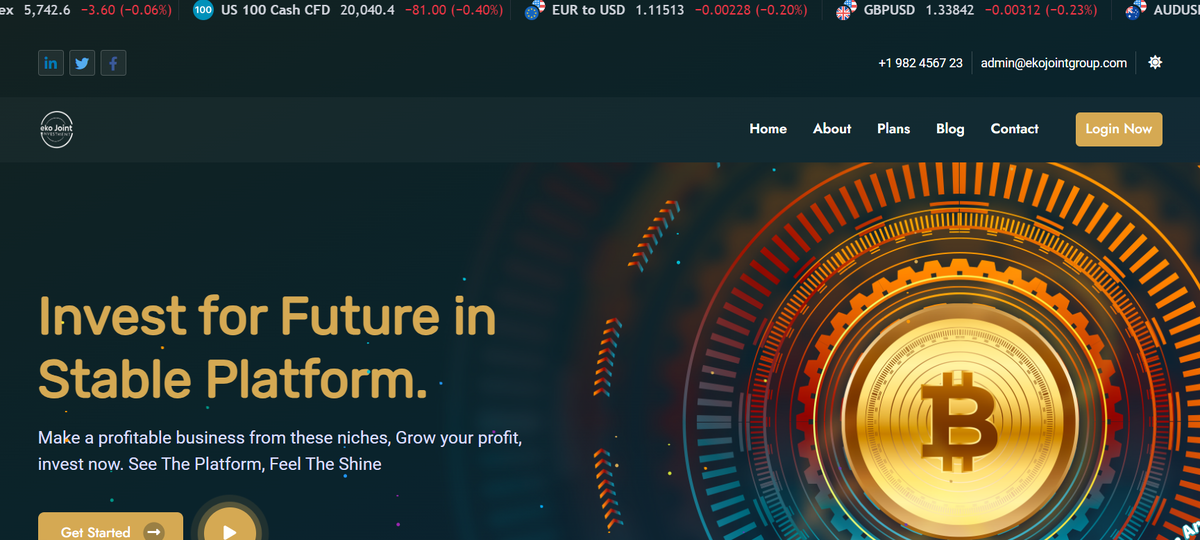Viewport: 1200px width, 540px height.
Task: Click the US 100 ticker badge icon
Action: (203, 11)
